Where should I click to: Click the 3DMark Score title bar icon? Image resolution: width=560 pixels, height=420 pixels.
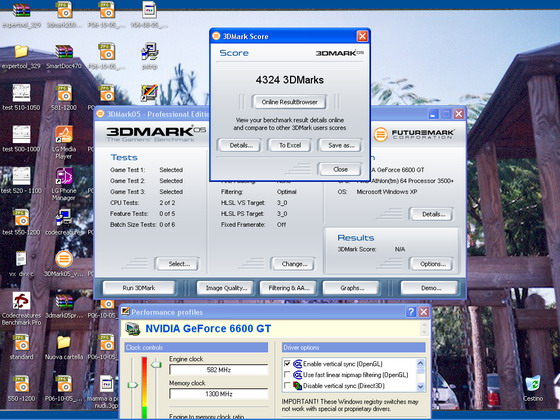click(216, 36)
